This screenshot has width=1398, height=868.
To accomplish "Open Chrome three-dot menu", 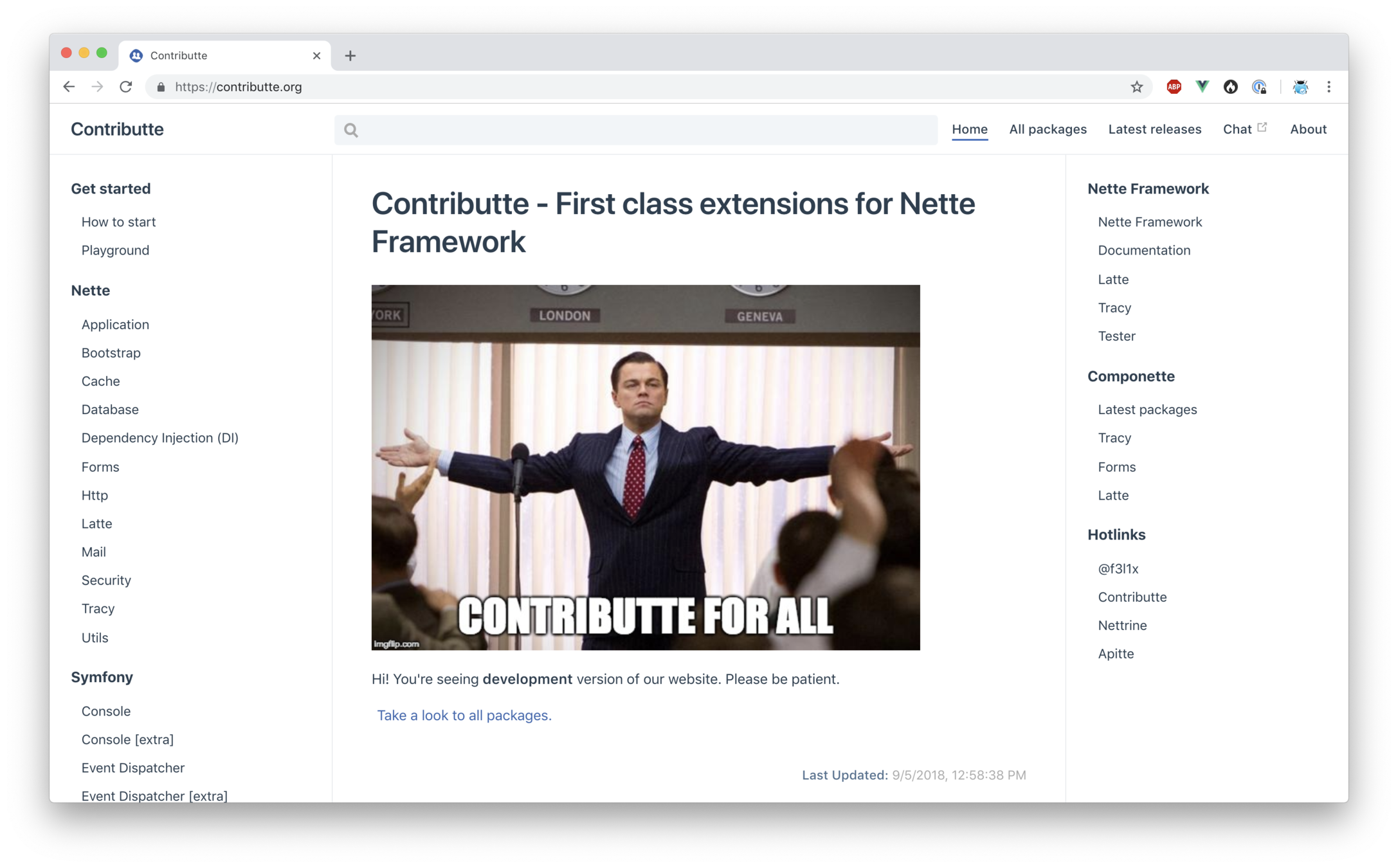I will pyautogui.click(x=1329, y=87).
